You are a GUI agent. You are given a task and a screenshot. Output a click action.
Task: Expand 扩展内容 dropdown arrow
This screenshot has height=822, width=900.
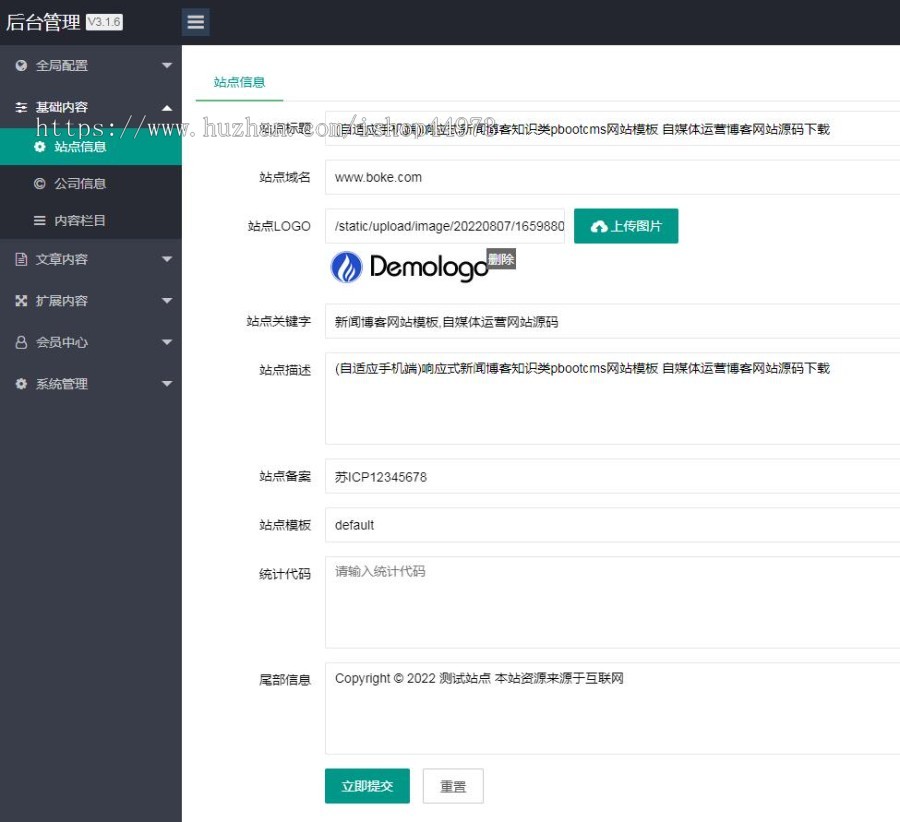coord(167,301)
